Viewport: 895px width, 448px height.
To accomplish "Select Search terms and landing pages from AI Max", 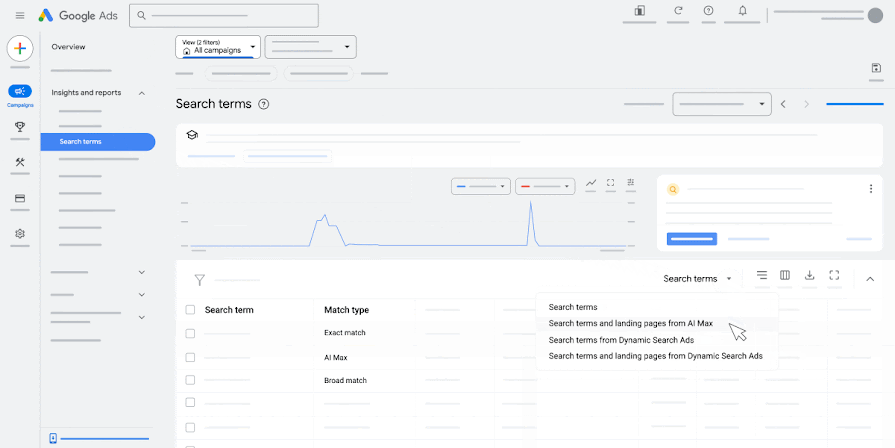I will 656,323.
